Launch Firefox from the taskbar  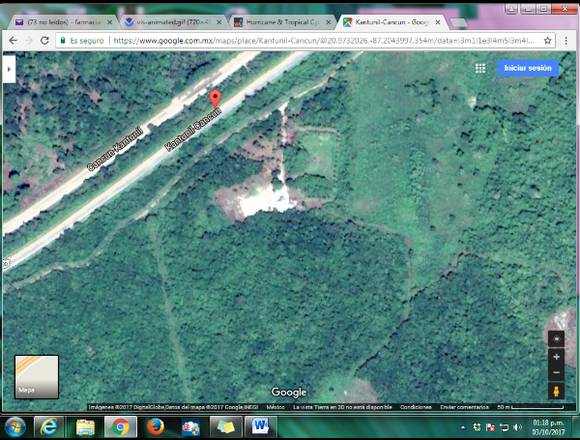[156, 427]
